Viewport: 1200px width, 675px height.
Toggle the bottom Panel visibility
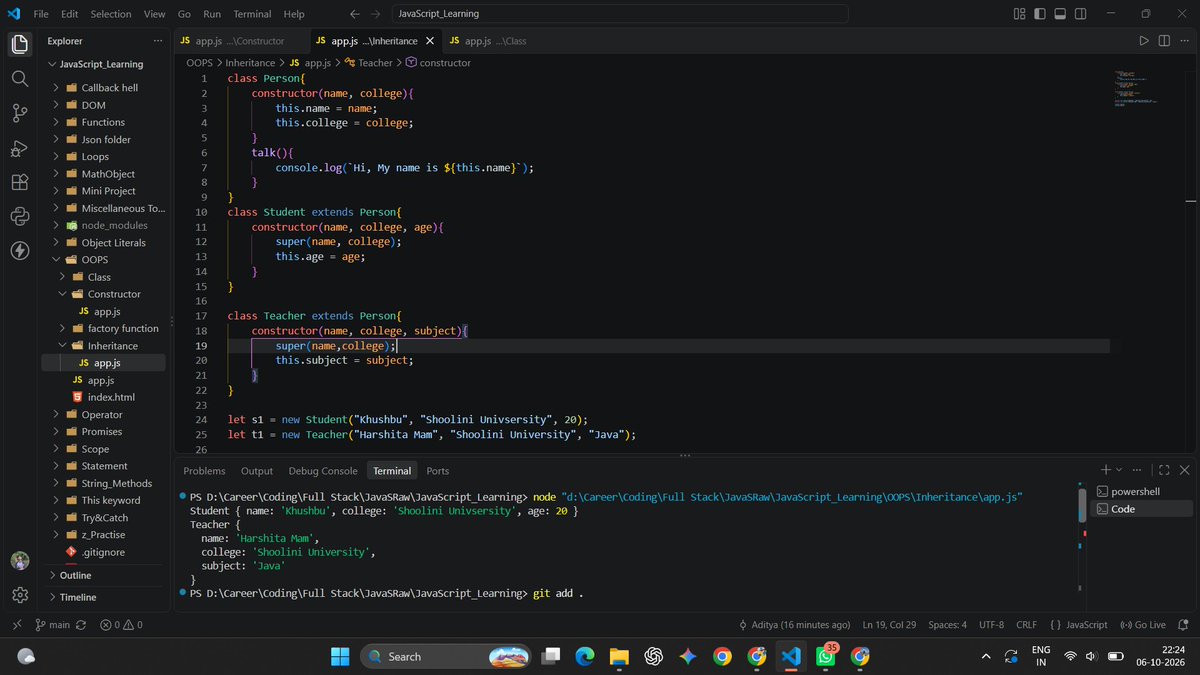pos(1060,14)
